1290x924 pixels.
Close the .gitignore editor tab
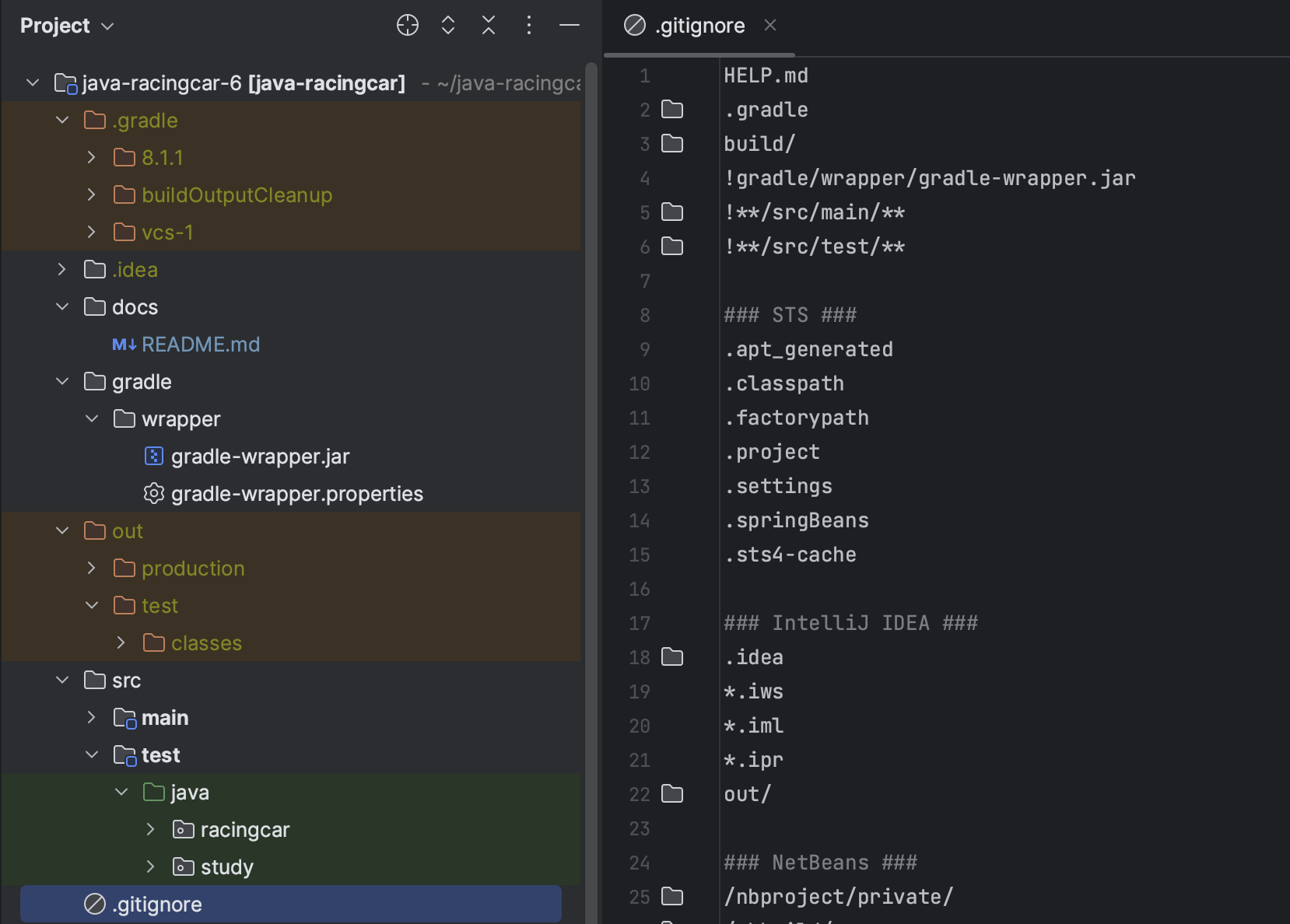(770, 25)
